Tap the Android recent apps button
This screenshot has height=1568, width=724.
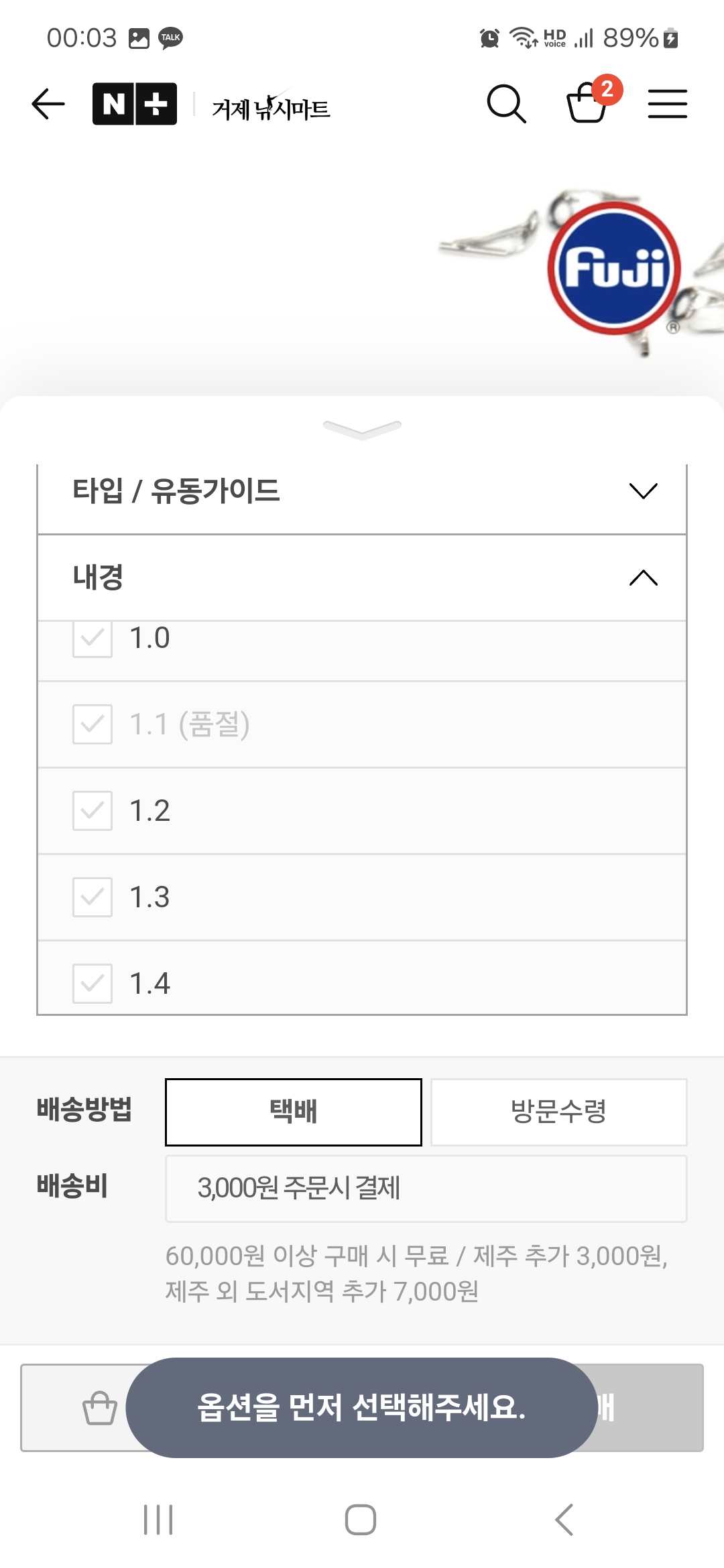coord(158,1519)
